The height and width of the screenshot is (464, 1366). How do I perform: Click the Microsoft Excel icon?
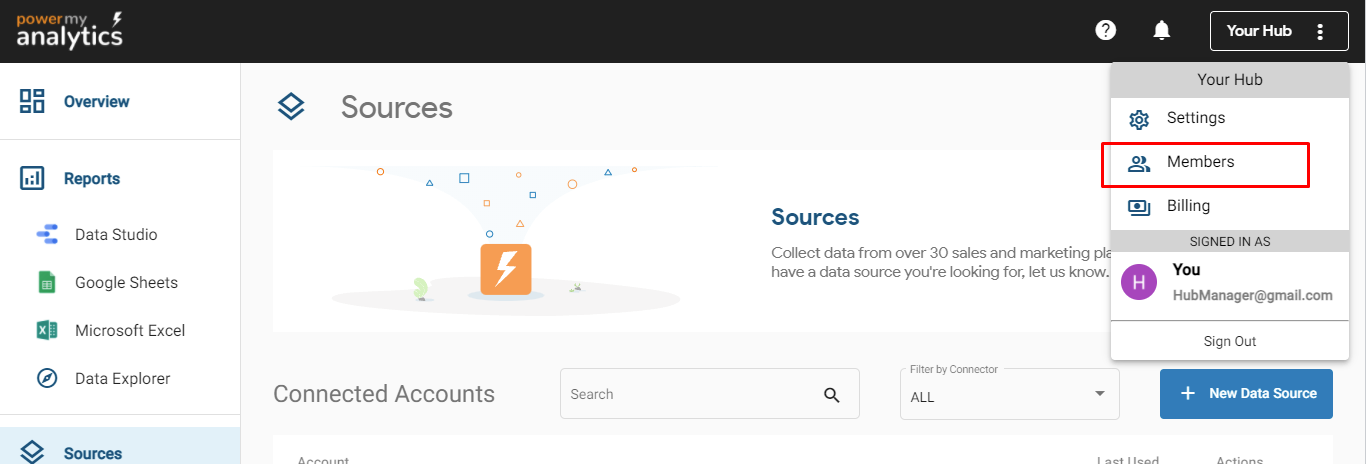[x=47, y=331]
